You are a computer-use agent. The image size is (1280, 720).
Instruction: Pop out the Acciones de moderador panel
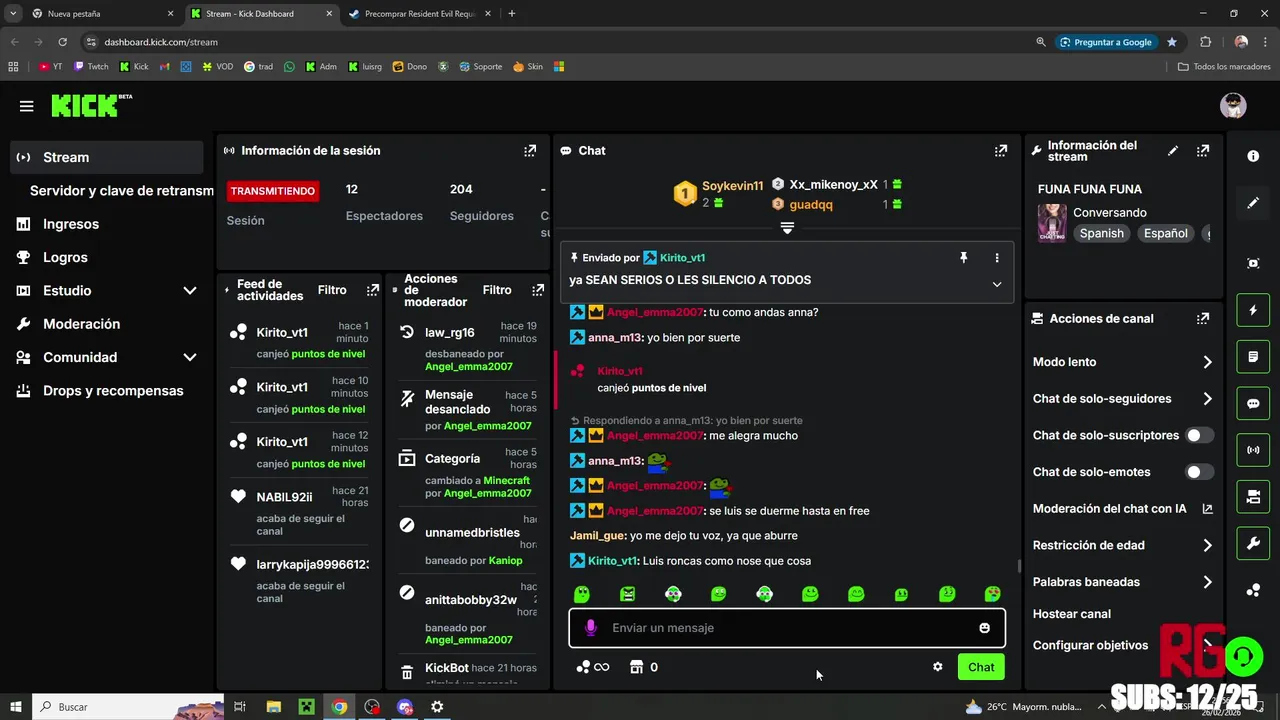[538, 290]
